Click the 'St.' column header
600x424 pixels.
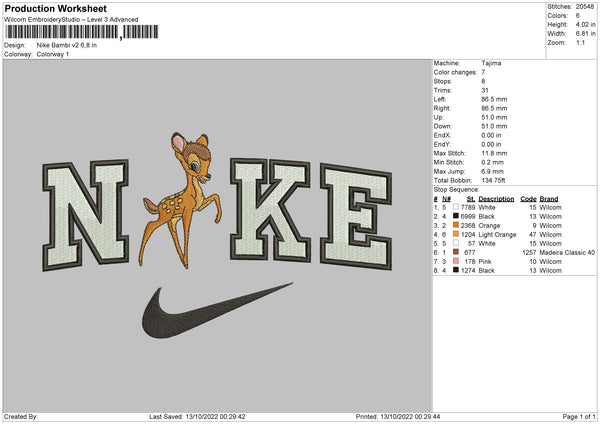point(471,199)
